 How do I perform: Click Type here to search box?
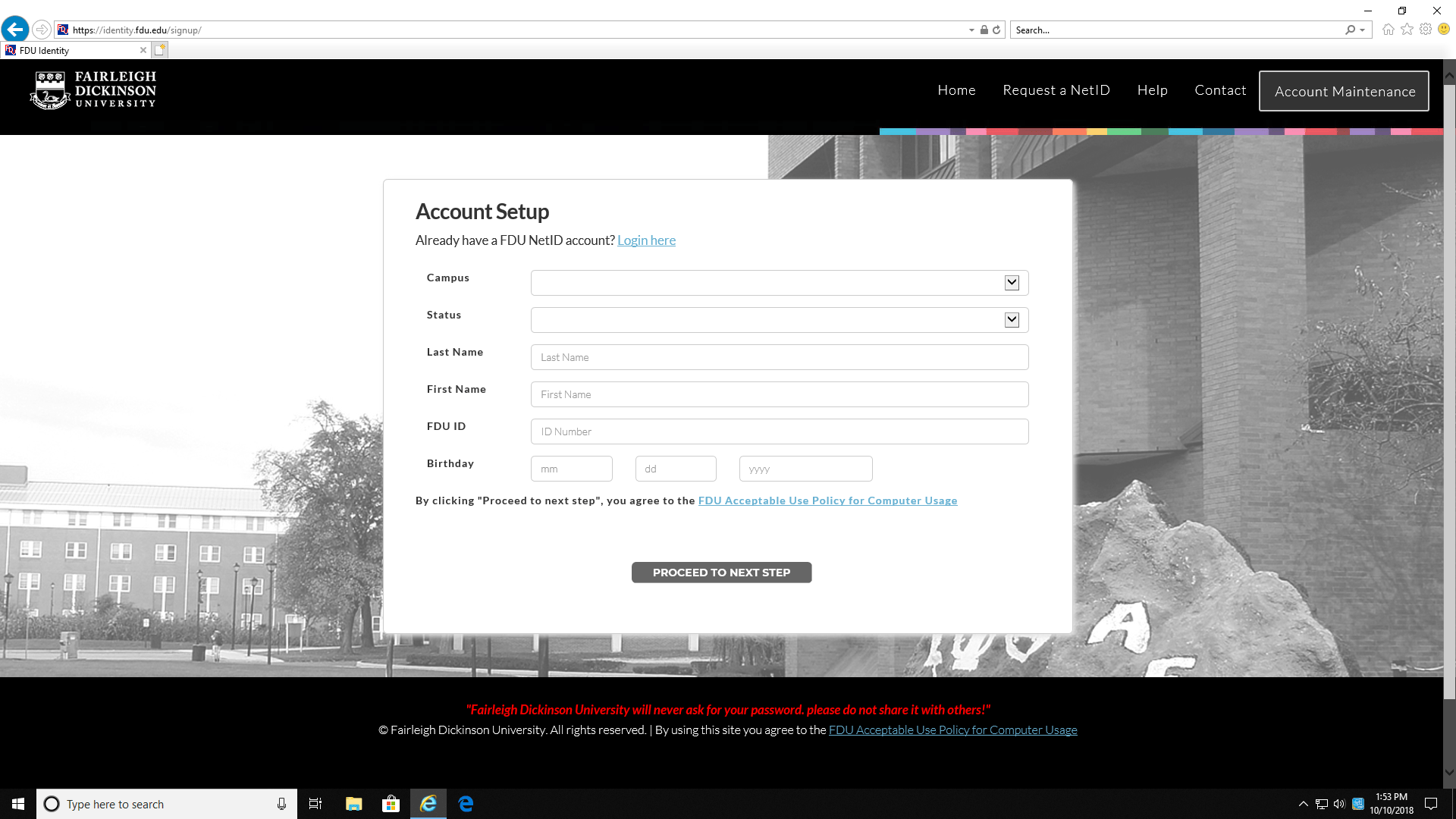[167, 804]
